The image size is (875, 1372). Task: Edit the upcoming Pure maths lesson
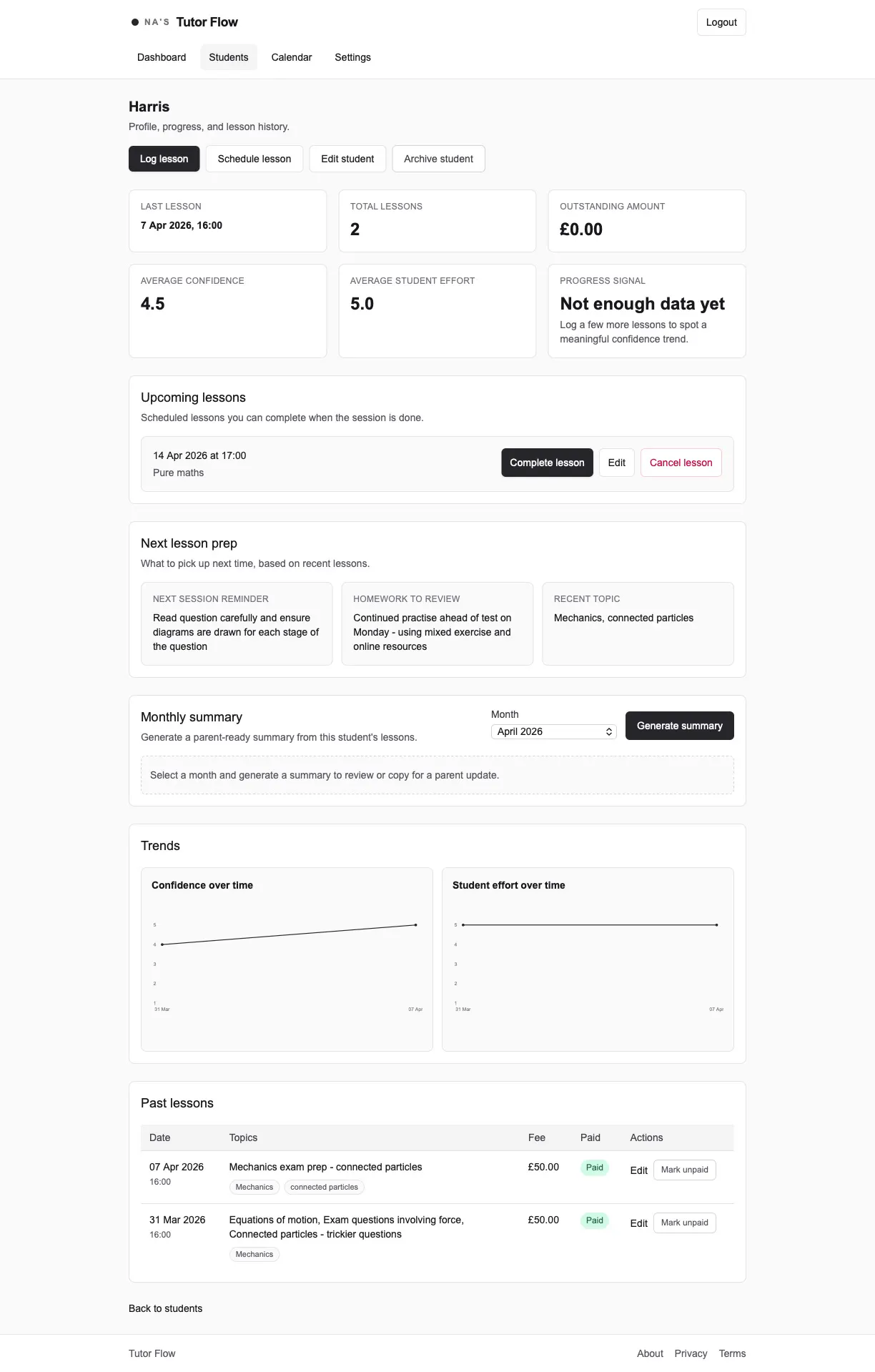[616, 463]
